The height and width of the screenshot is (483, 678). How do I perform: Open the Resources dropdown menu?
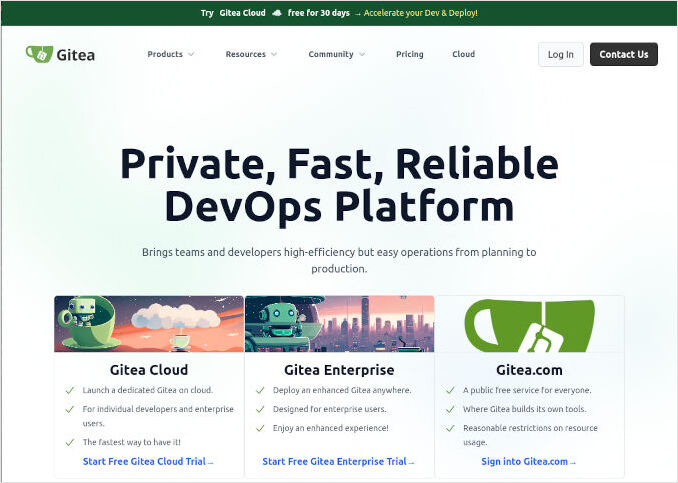(251, 54)
